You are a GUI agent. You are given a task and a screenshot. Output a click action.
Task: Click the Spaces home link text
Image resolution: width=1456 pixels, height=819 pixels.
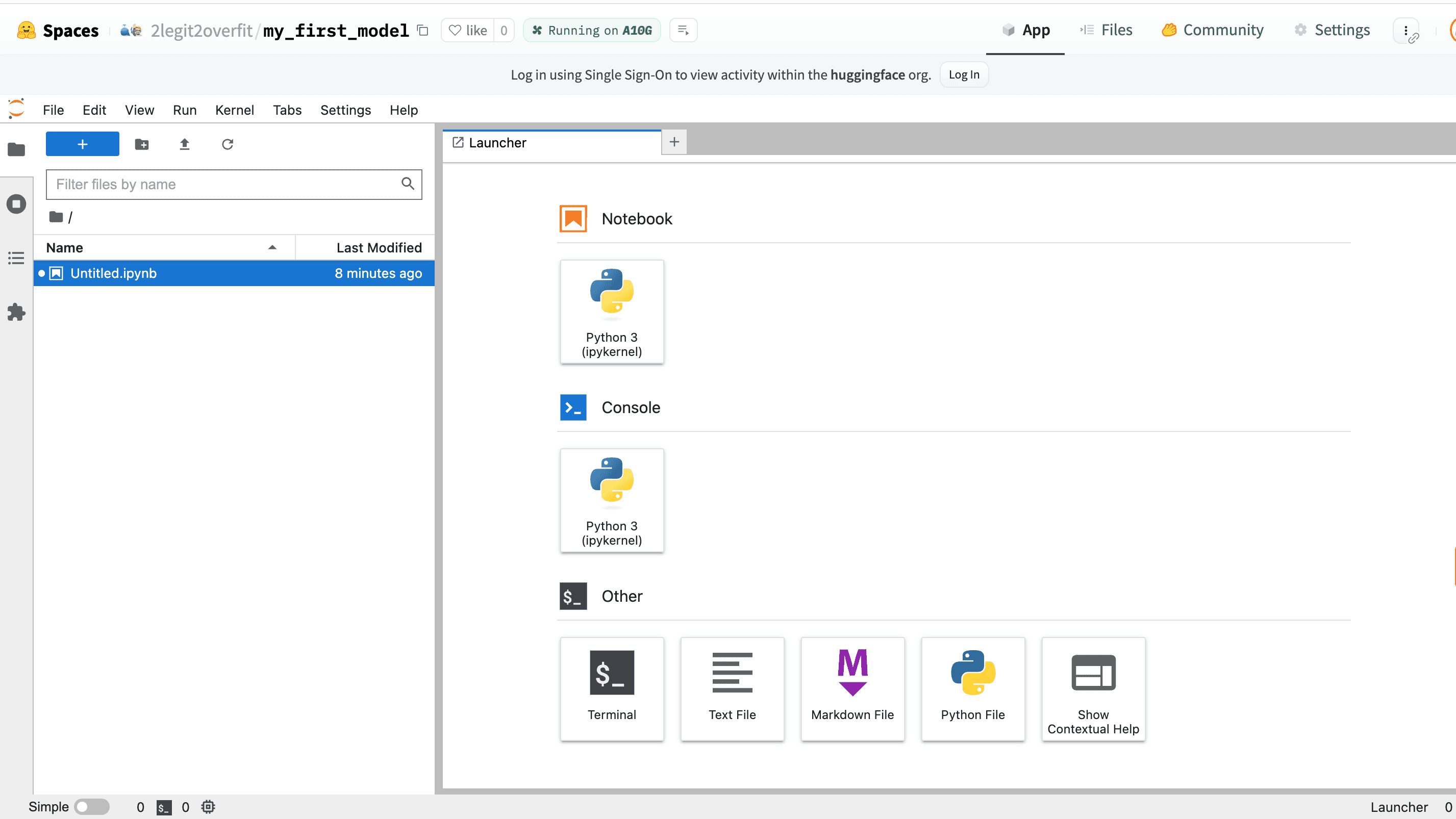70,31
